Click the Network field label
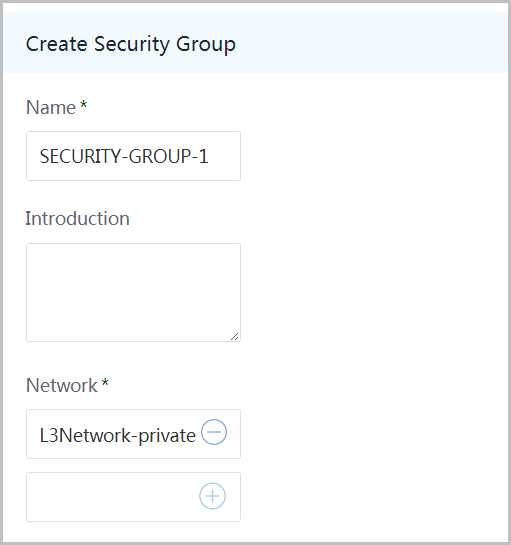The height and width of the screenshot is (545, 511). click(62, 385)
